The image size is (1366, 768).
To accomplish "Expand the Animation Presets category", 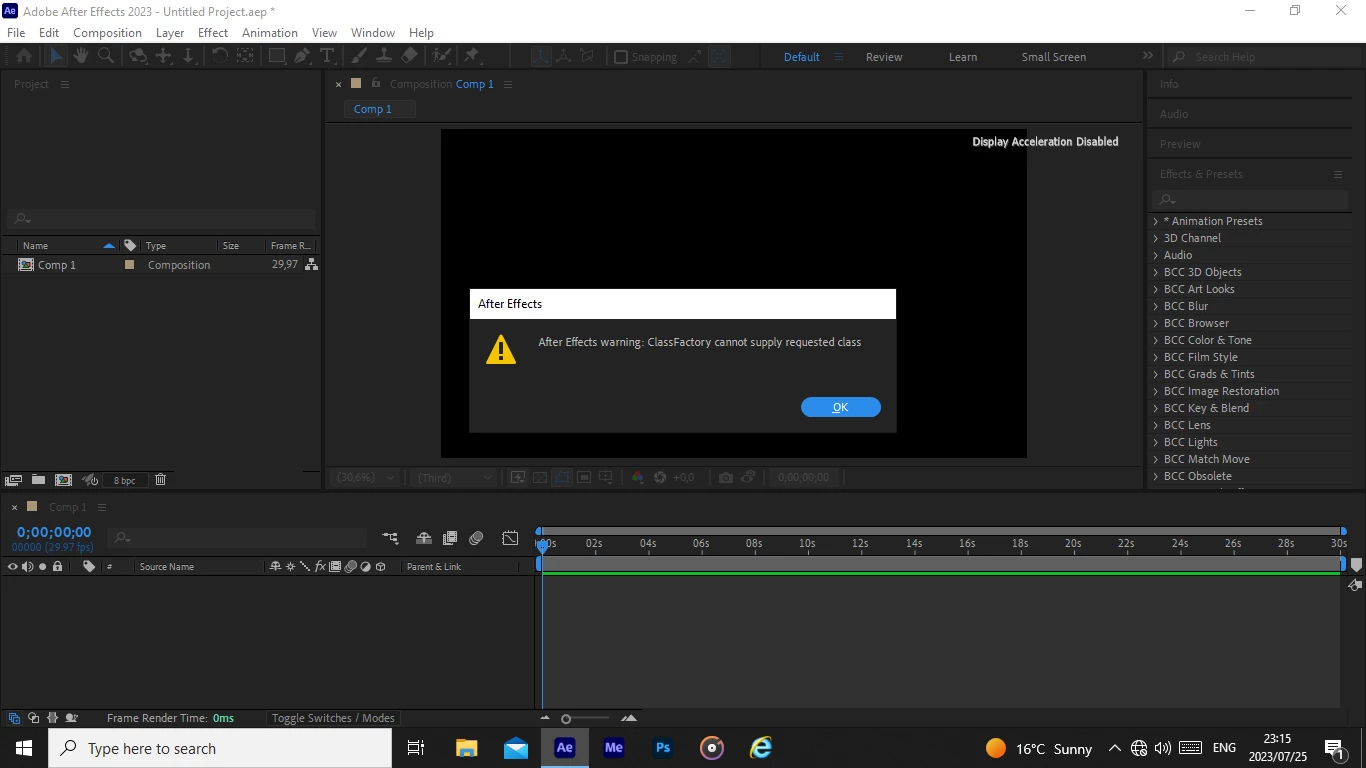I will pyautogui.click(x=1156, y=221).
